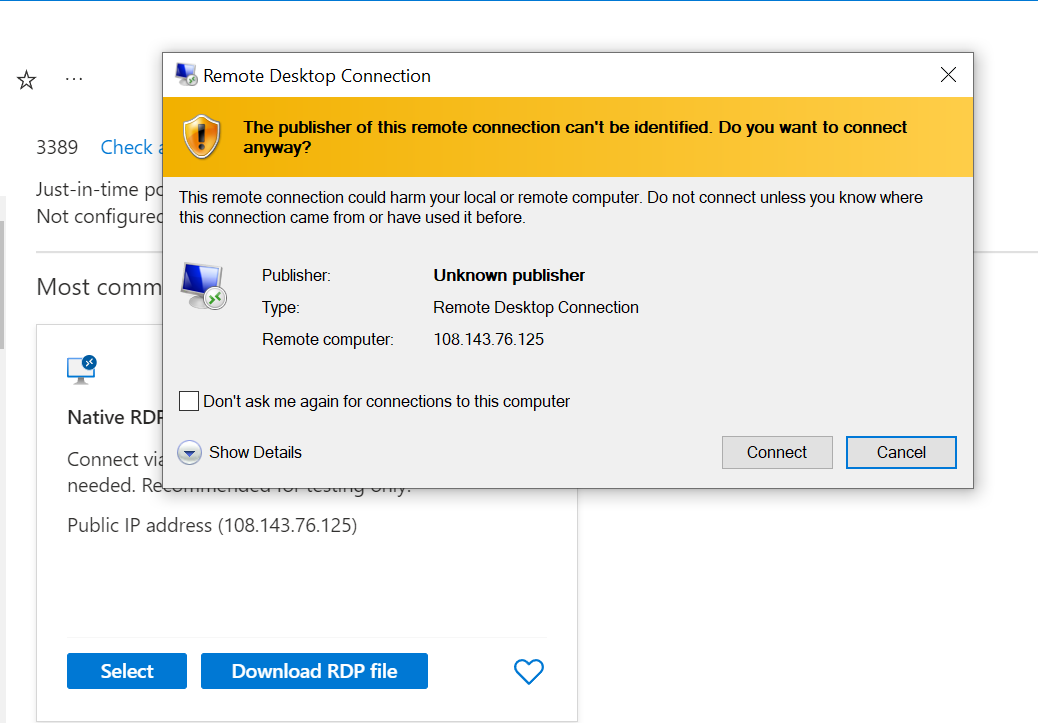The image size is (1038, 723).
Task: Enable the Don't ask me again checkbox
Action: 189,401
